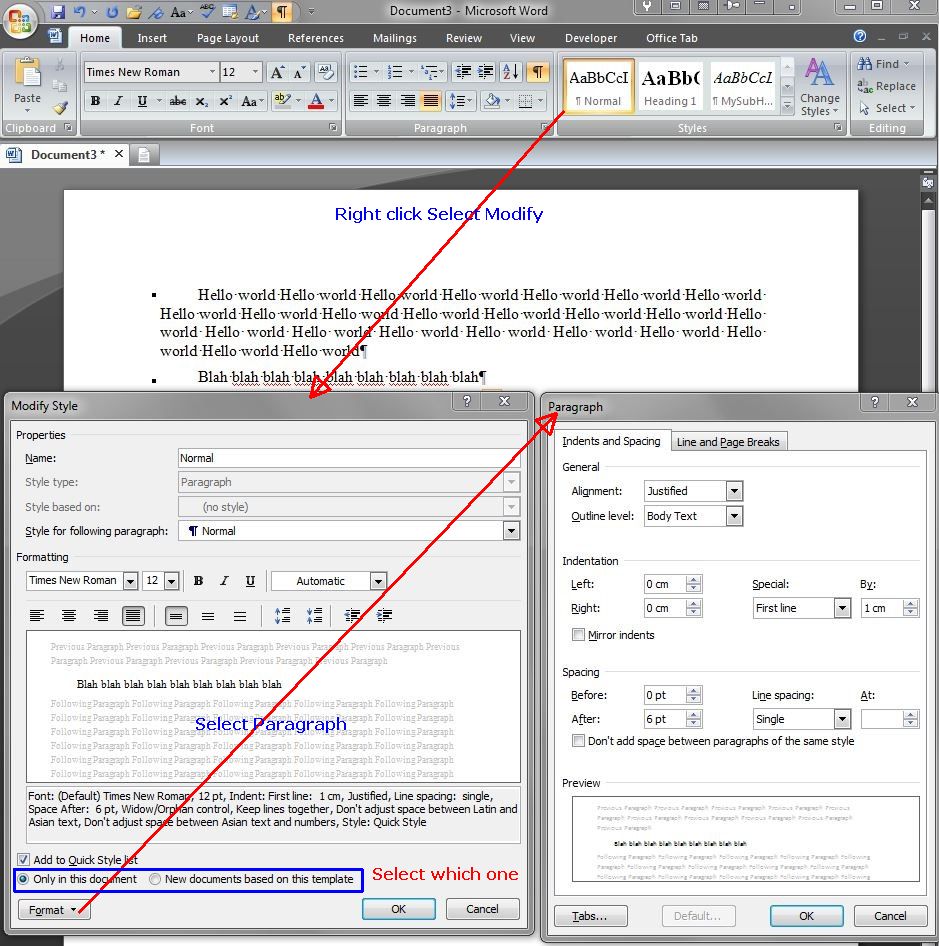Screen dimensions: 939x946
Task: Click Clear Formatting icon in ribbon
Action: pyautogui.click(x=326, y=72)
